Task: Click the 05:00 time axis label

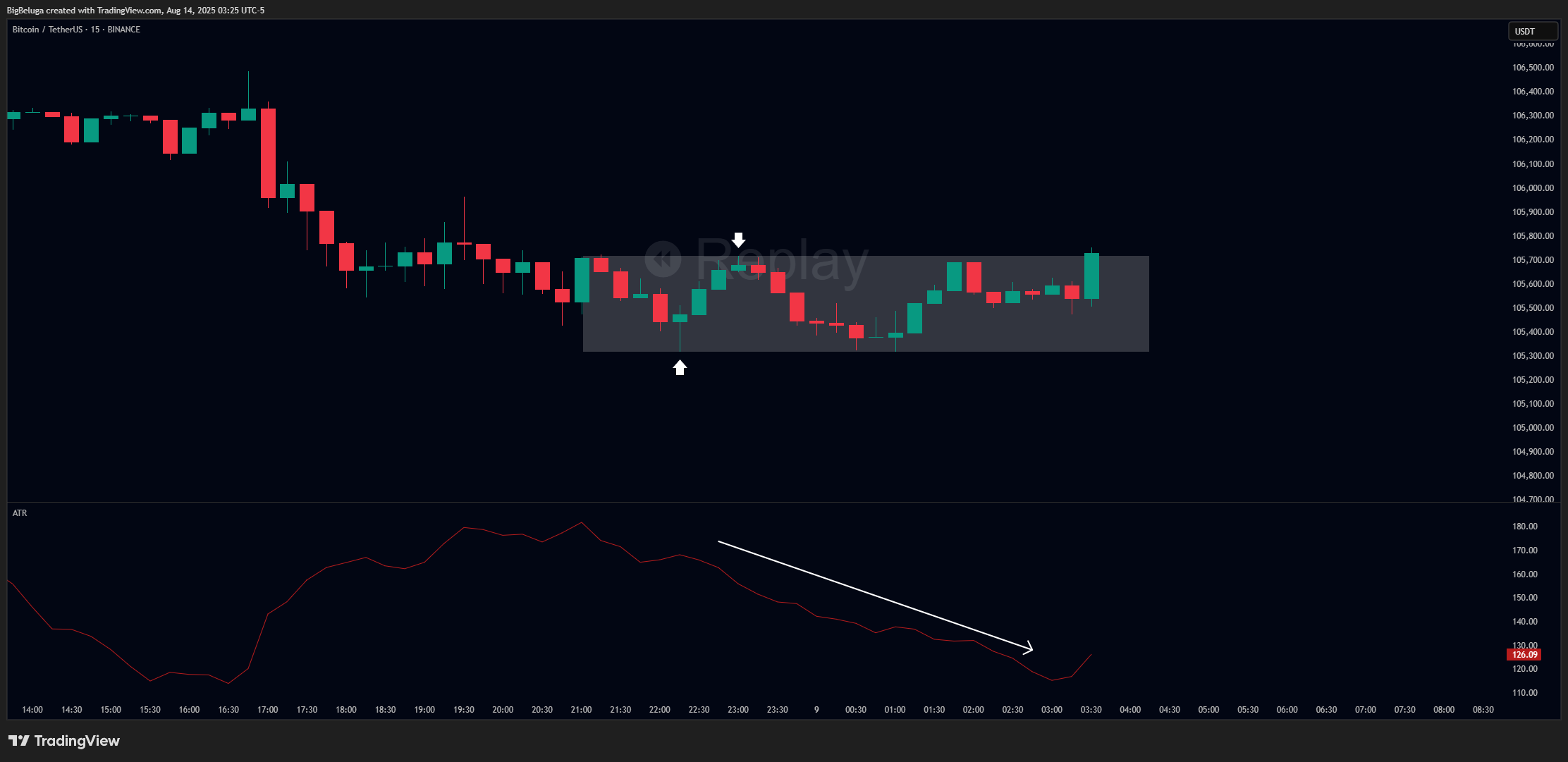Action: coord(1209,710)
